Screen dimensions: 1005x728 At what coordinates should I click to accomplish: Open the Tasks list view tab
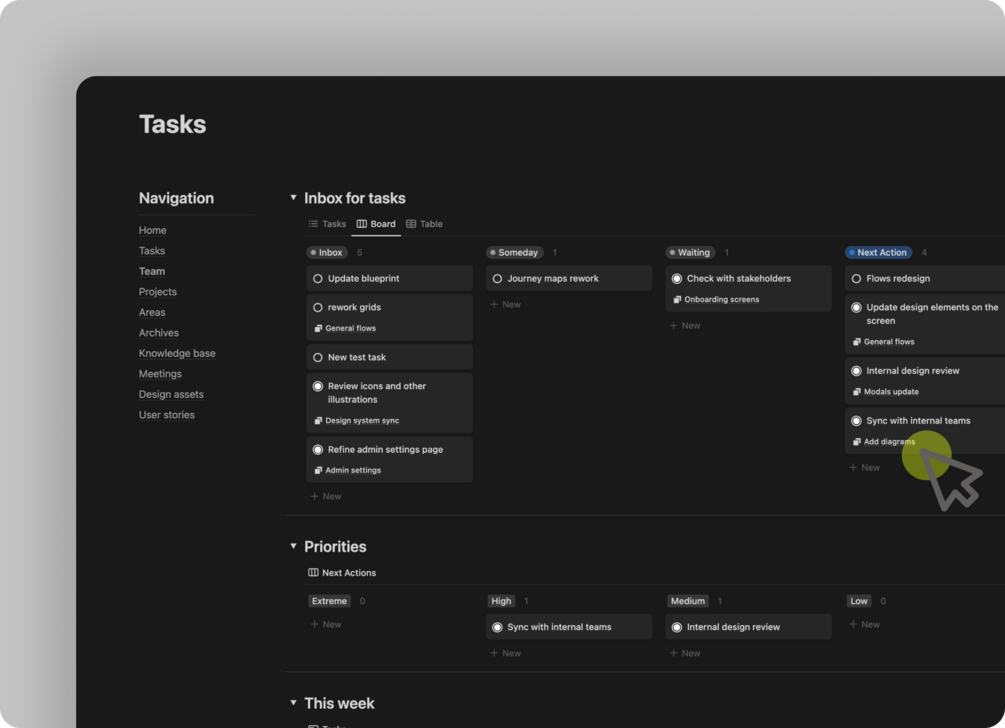327,224
